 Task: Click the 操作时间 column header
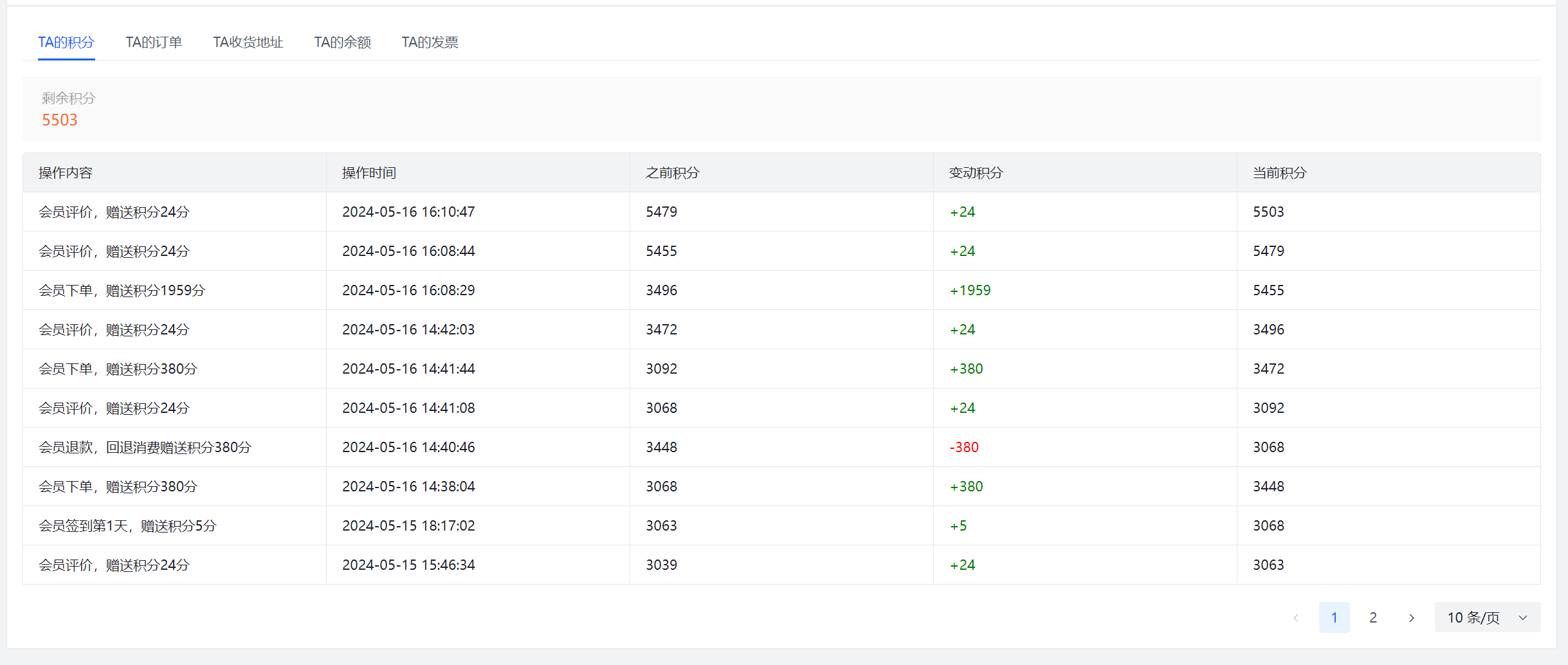(x=369, y=173)
